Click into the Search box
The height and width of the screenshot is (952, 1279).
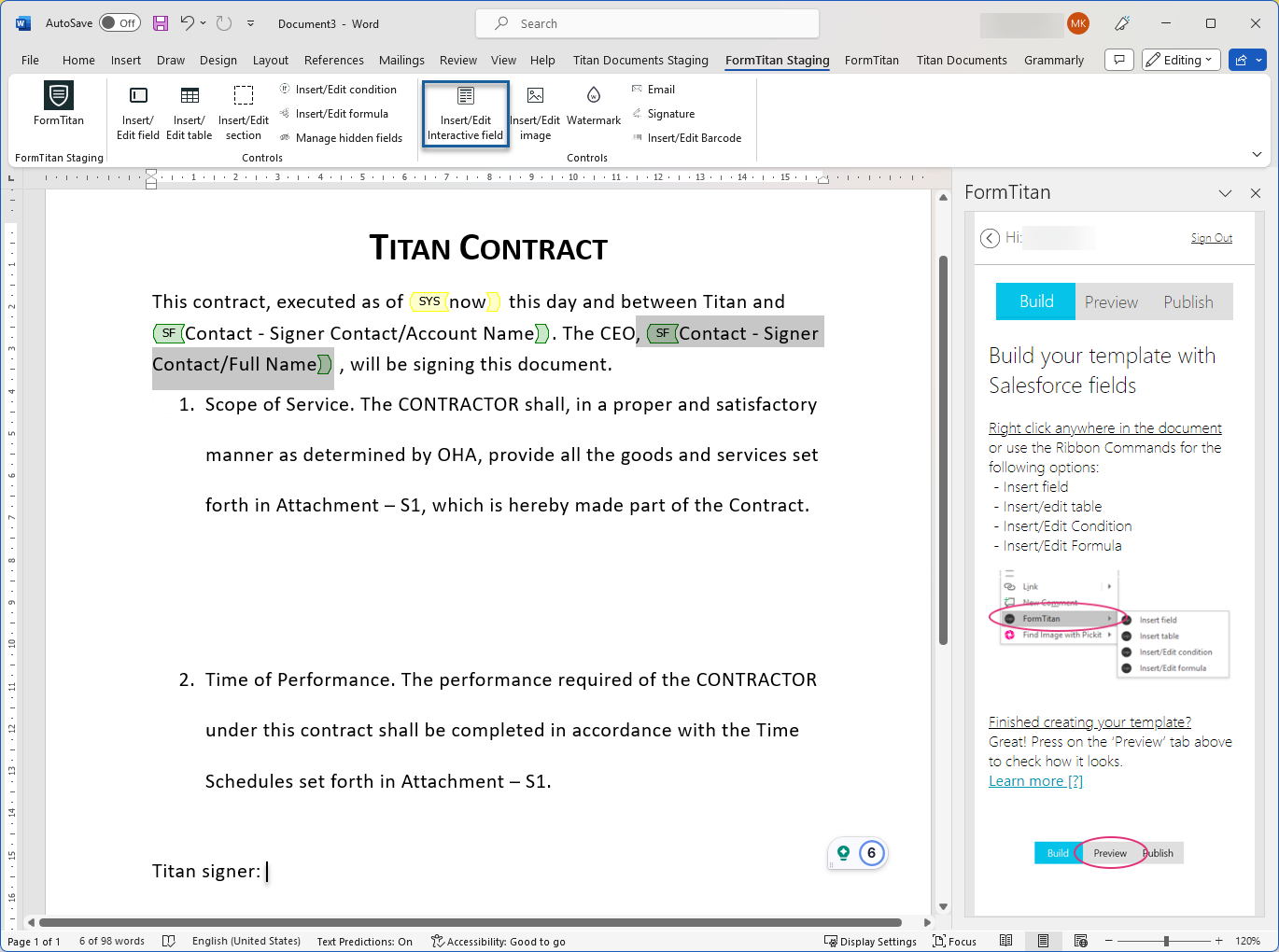click(647, 23)
